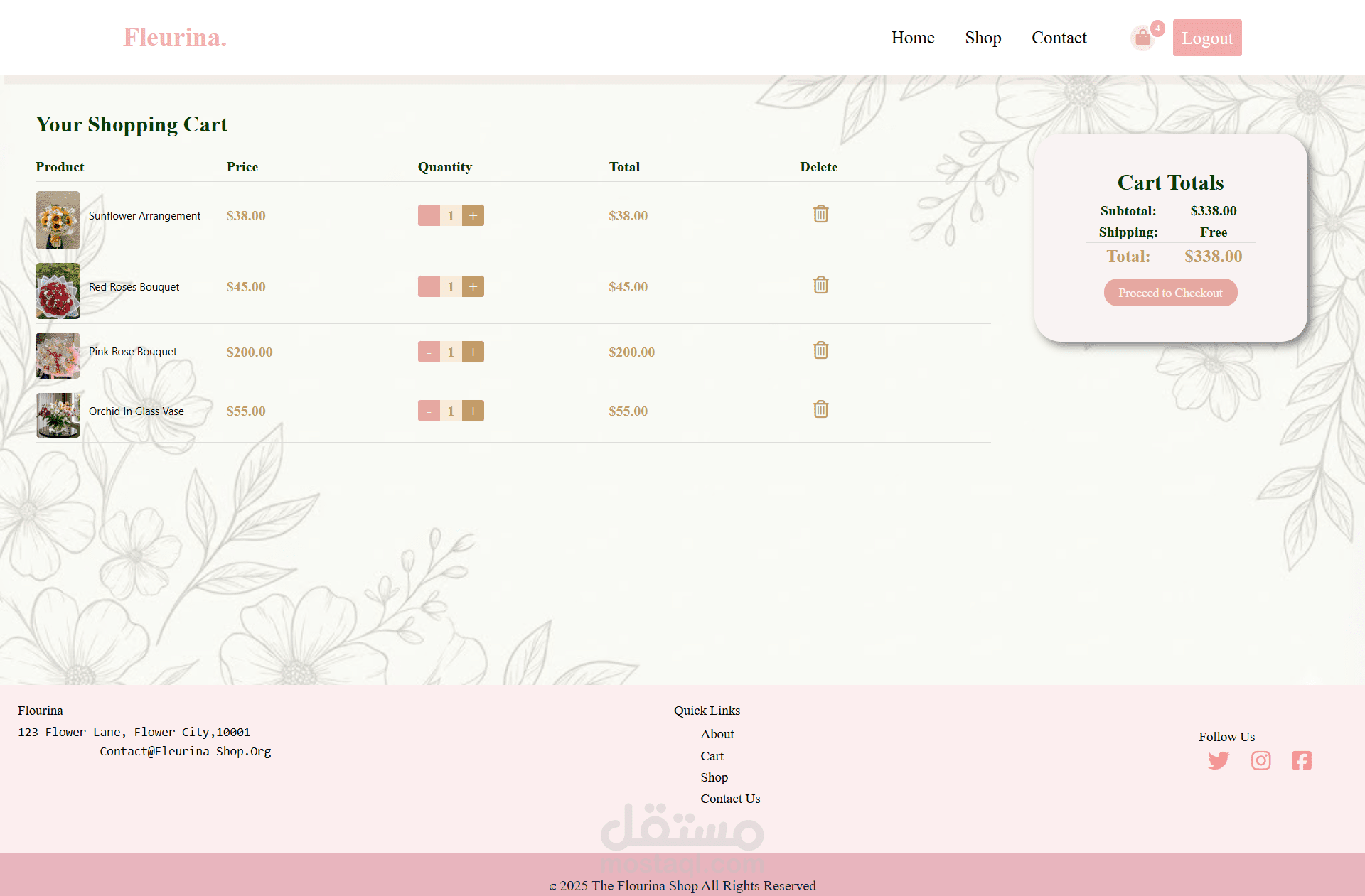Click the trash icon for Pink Rose Bouquet
This screenshot has width=1365, height=896.
tap(820, 350)
